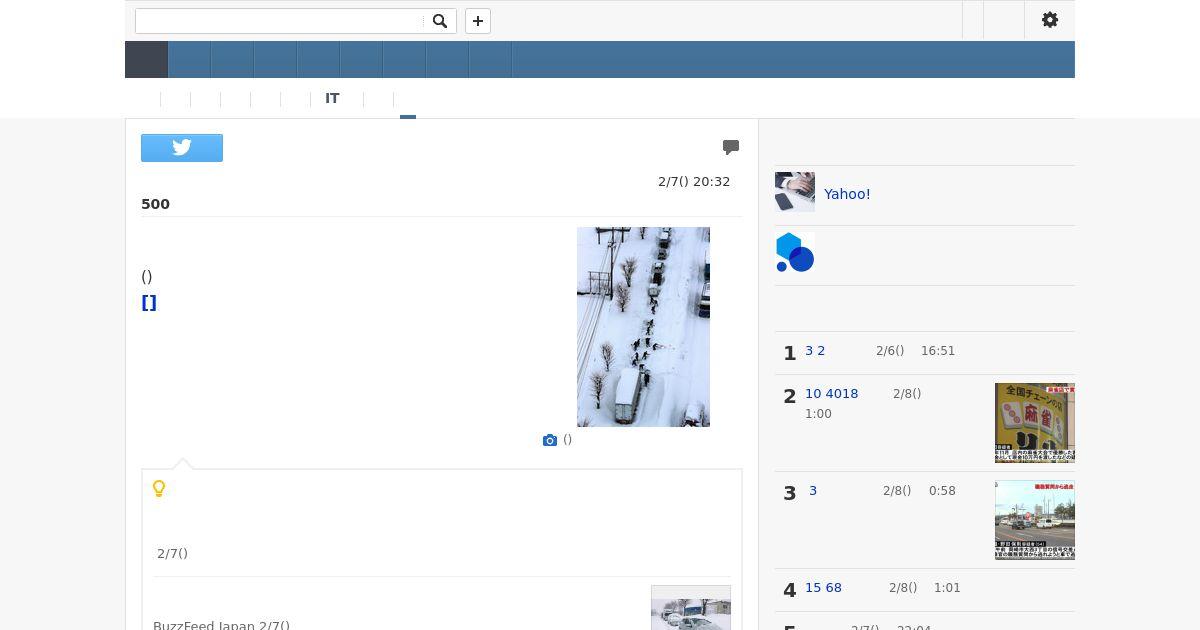
Task: Open the laptop thumbnail beside Yahoo!
Action: coord(795,192)
